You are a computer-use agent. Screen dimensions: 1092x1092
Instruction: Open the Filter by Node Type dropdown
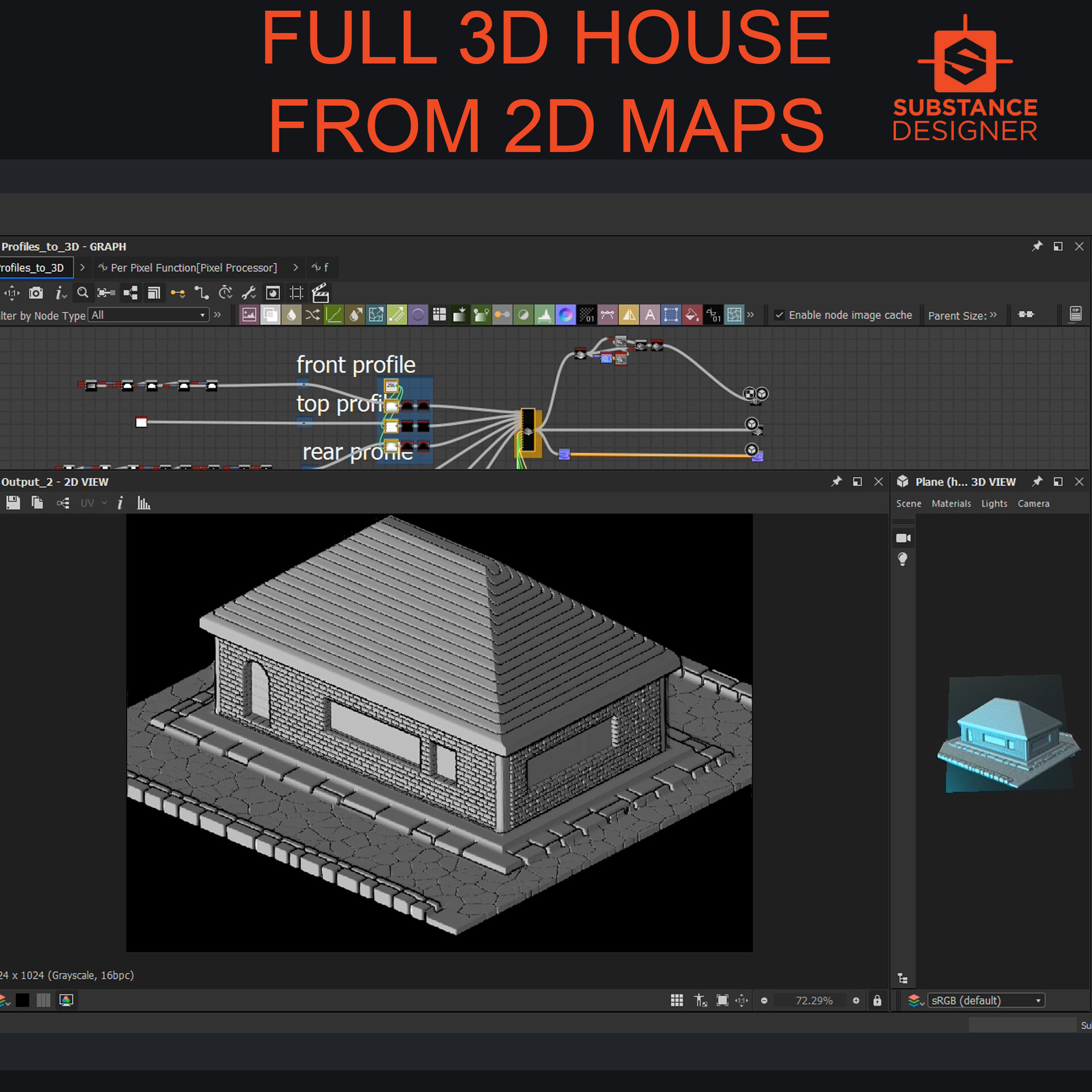[149, 315]
